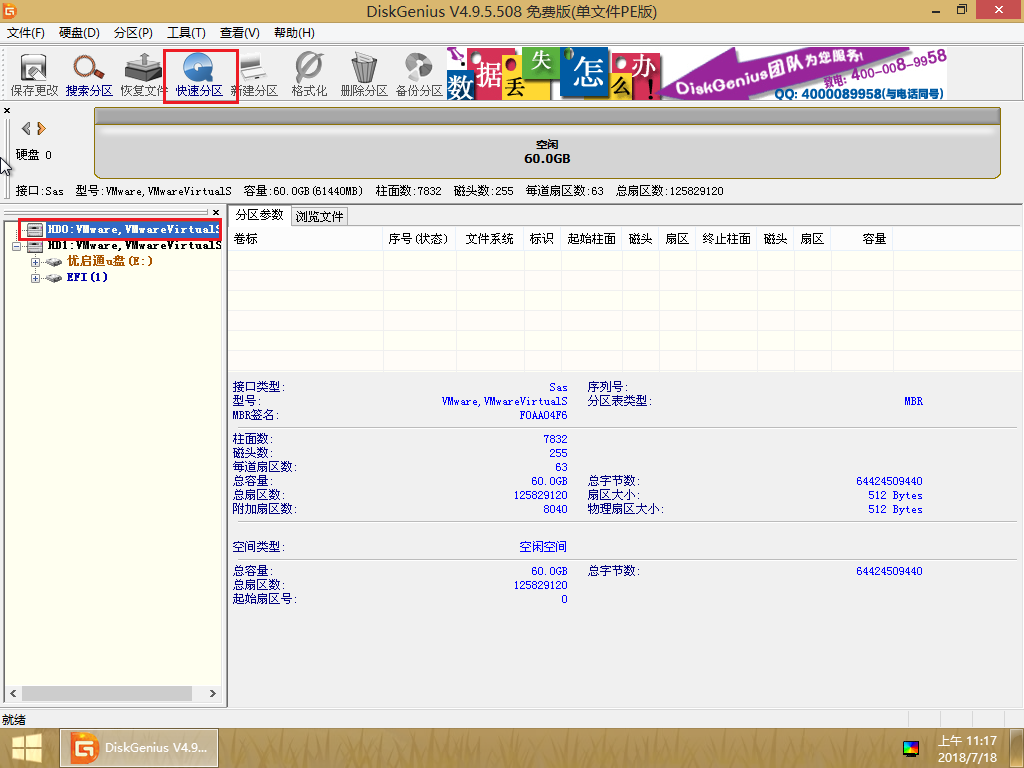
Task: Click the 60.0GB free space disk bar
Action: 547,152
